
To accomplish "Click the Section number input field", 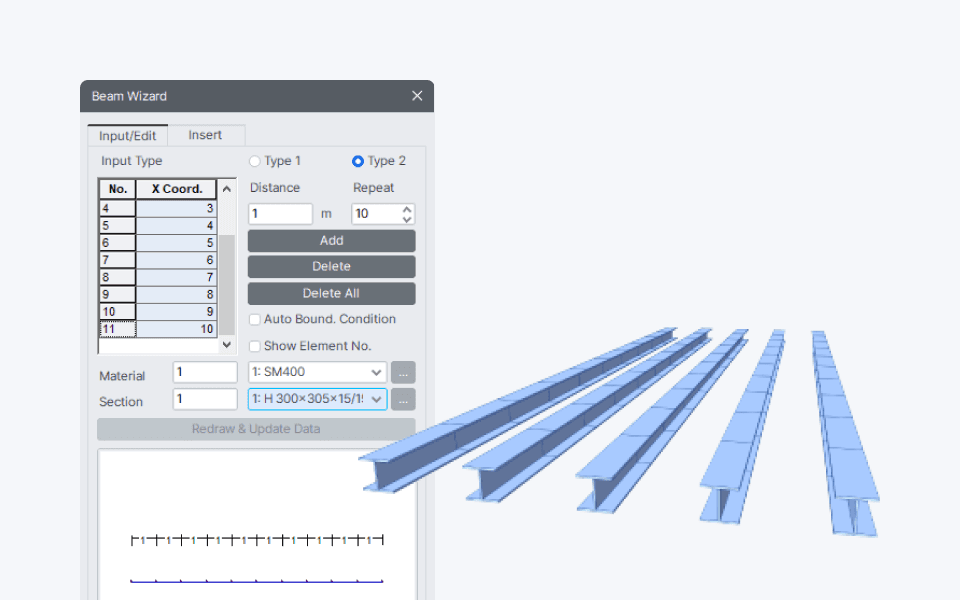I will pyautogui.click(x=205, y=399).
